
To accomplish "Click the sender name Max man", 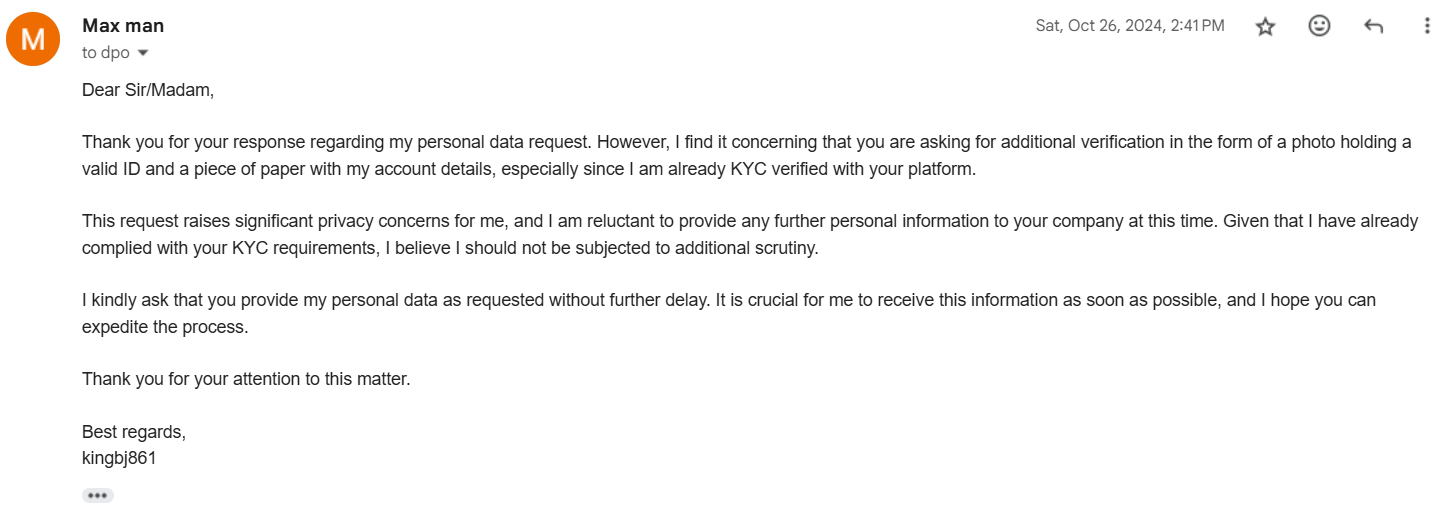I will [123, 26].
